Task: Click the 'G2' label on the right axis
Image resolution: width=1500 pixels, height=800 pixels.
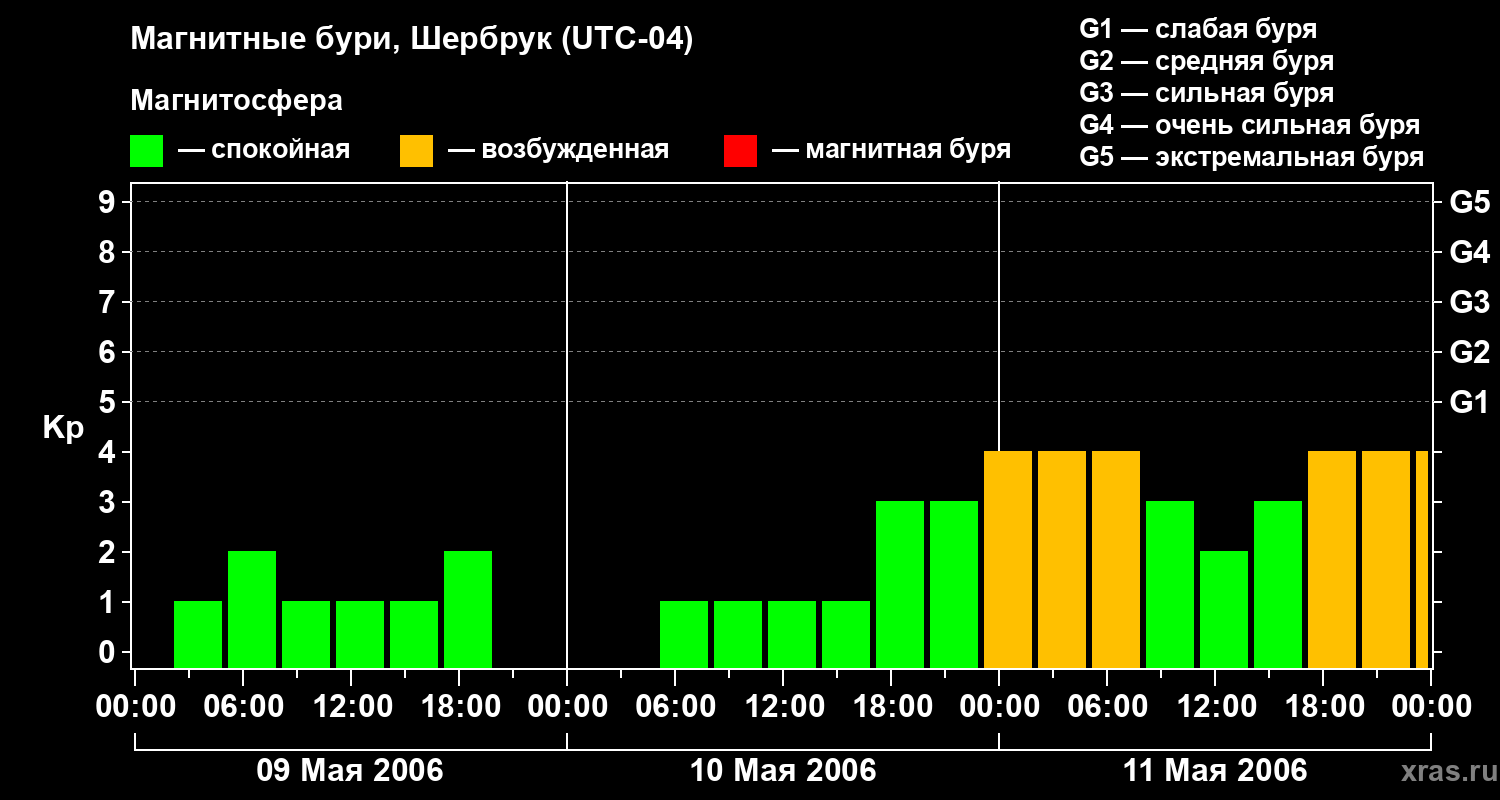Action: (1469, 352)
